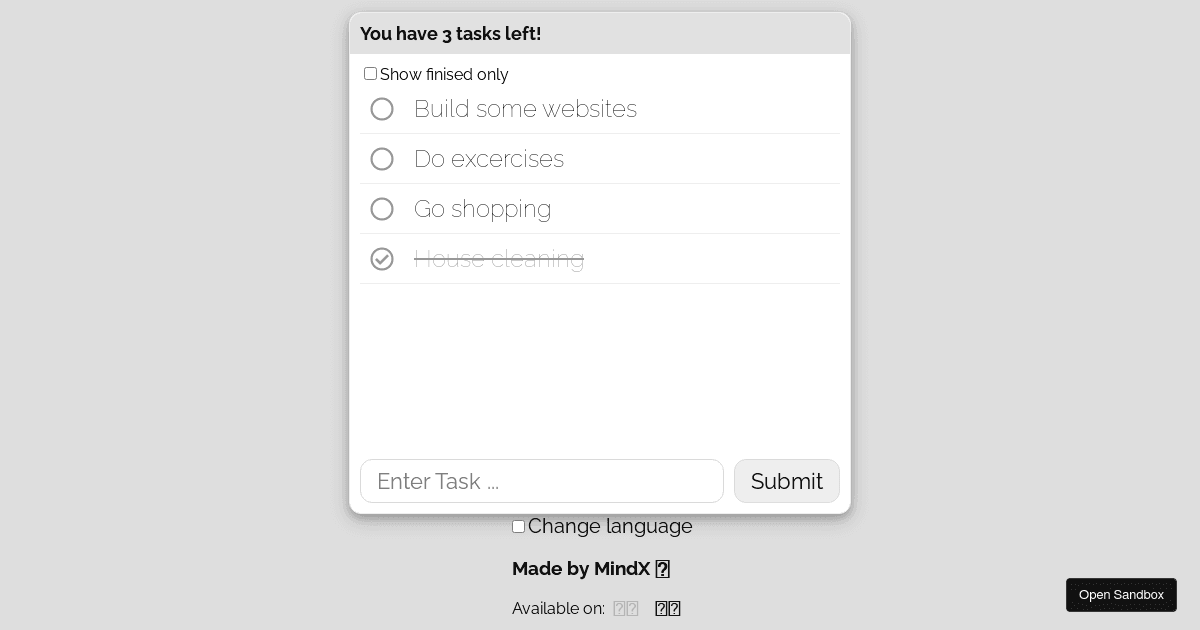This screenshot has height=630, width=1200.
Task: Click the "Go shopping" task label
Action: click(483, 209)
